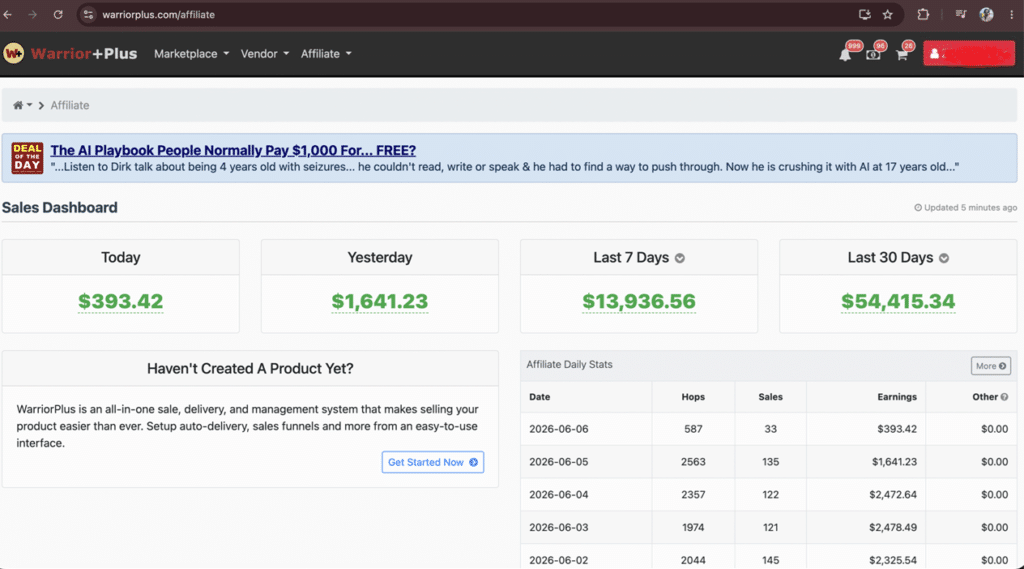Select the 2026-06-05 date cell

point(558,462)
